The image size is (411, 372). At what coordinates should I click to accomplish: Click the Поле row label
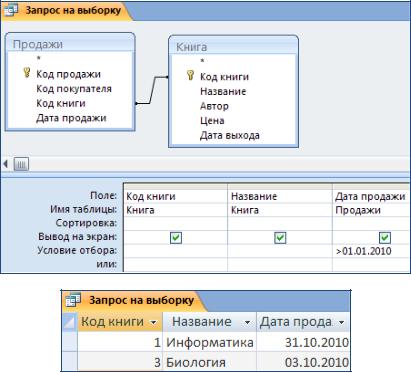point(103,195)
